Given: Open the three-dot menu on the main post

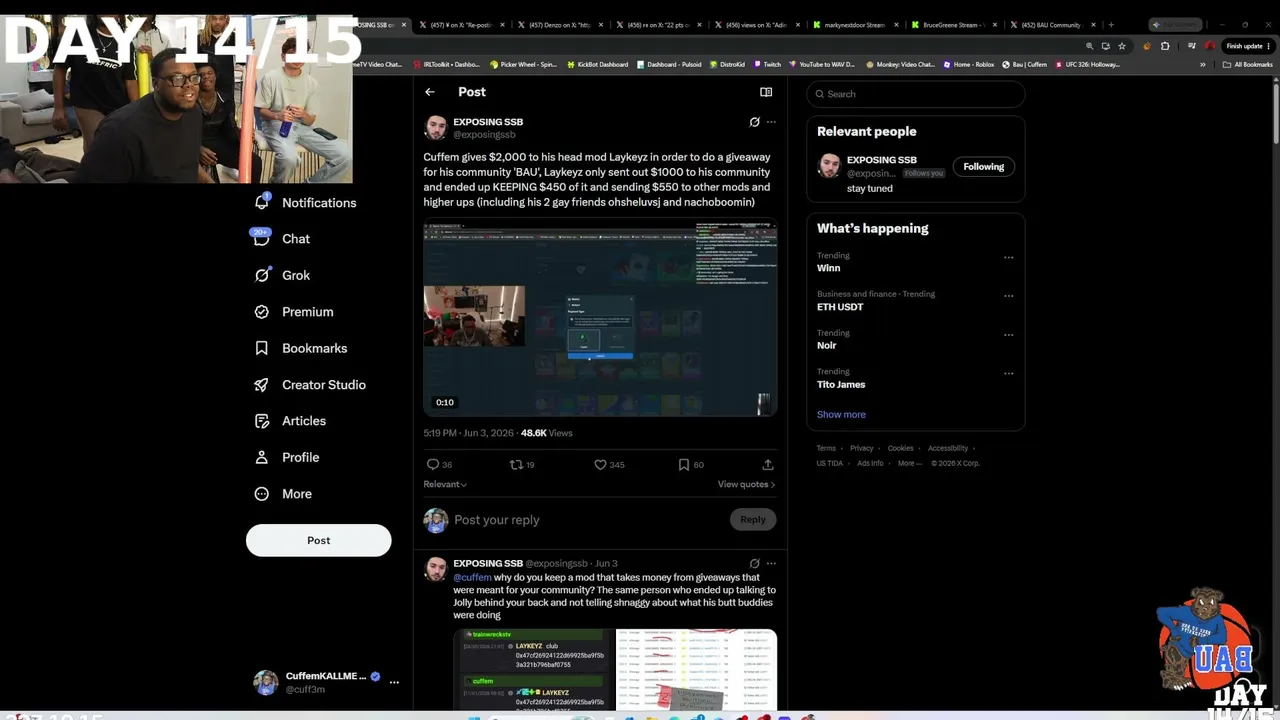Looking at the screenshot, I should coord(771,122).
